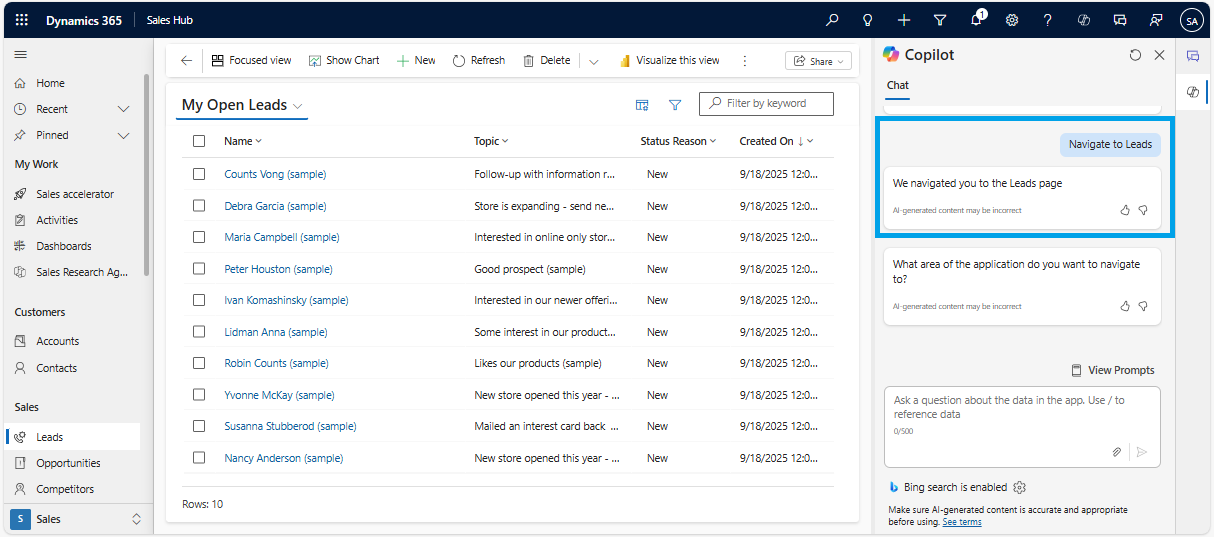1214x537 pixels.
Task: Click the search magnifier in top bar
Action: [832, 20]
